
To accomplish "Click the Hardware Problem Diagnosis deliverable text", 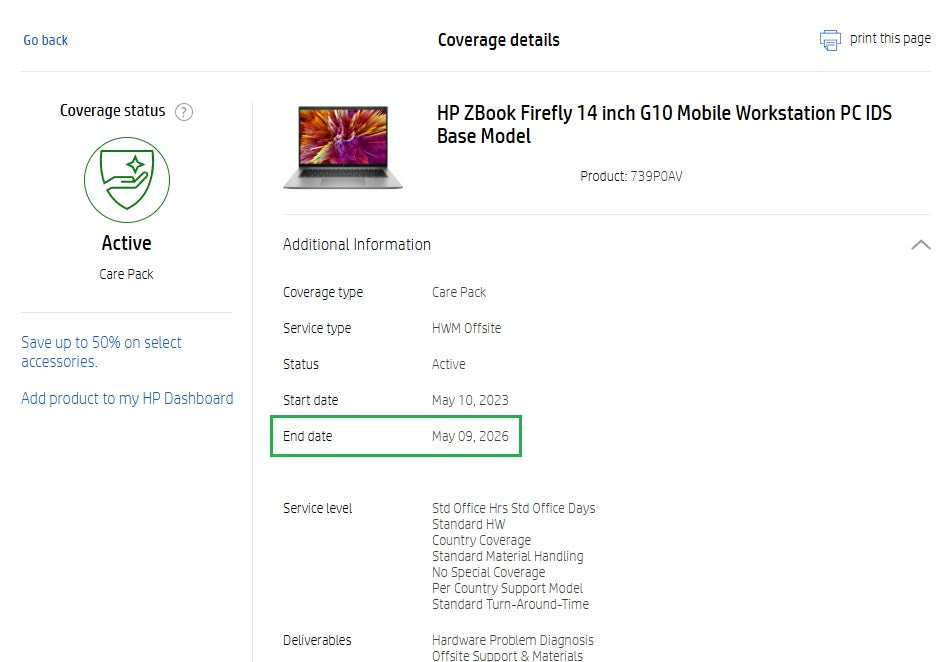I will (512, 640).
